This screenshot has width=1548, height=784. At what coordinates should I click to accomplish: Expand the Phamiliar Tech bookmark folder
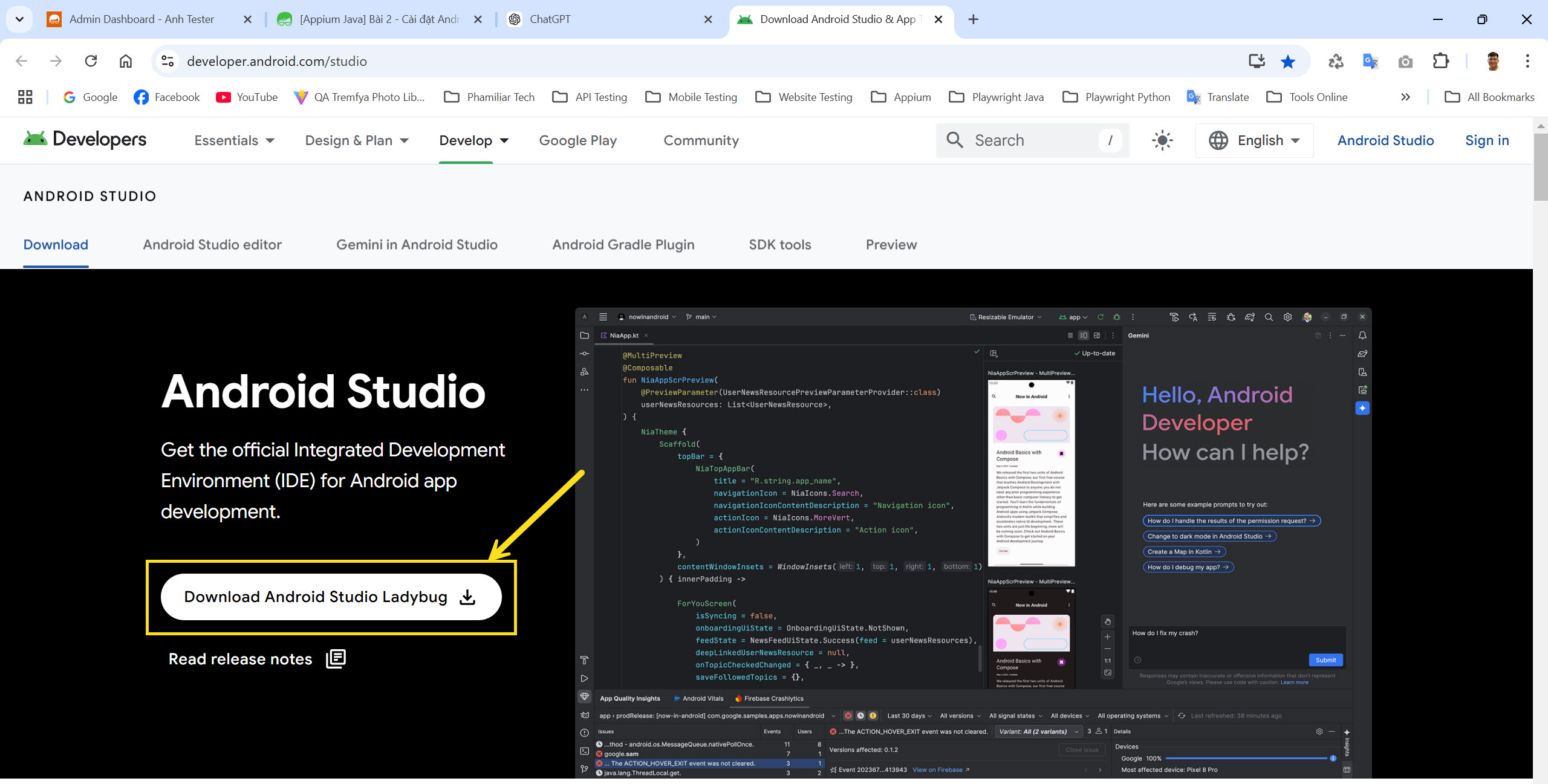[x=489, y=97]
